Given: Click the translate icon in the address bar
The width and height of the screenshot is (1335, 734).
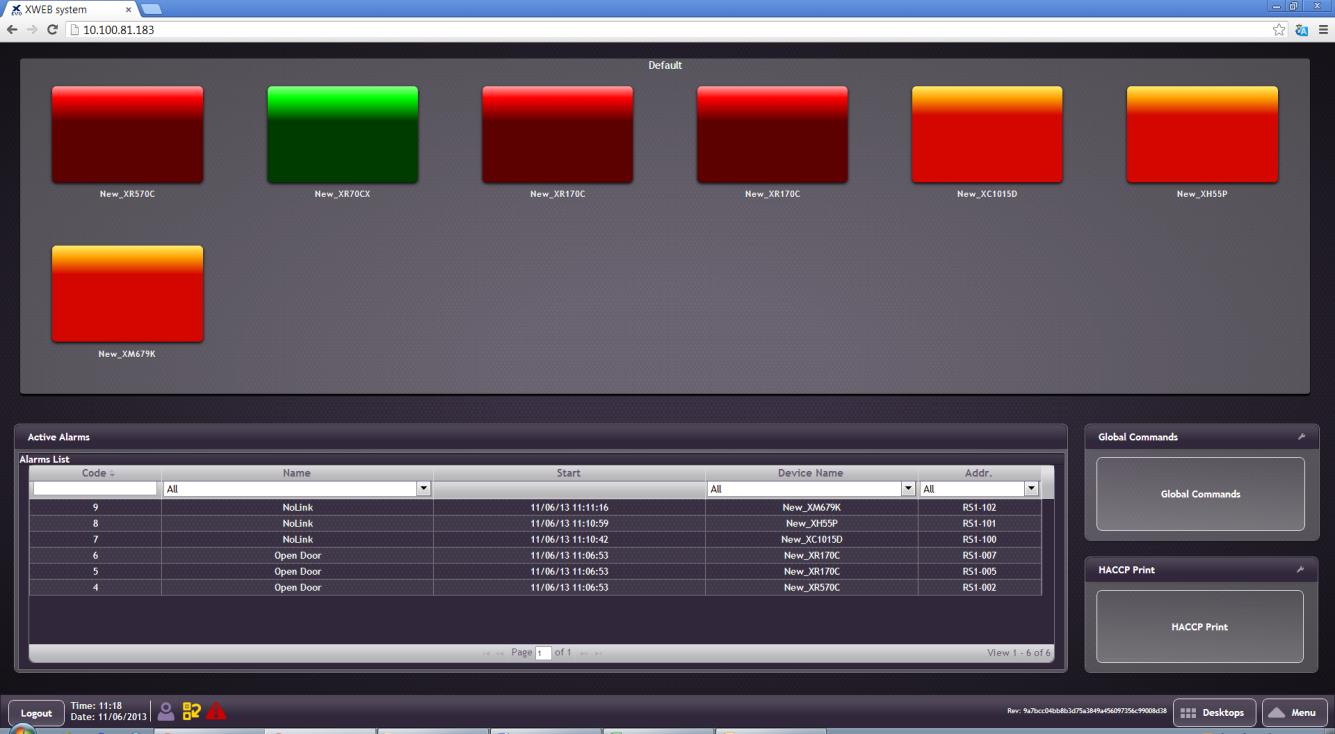Looking at the screenshot, I should point(1300,30).
